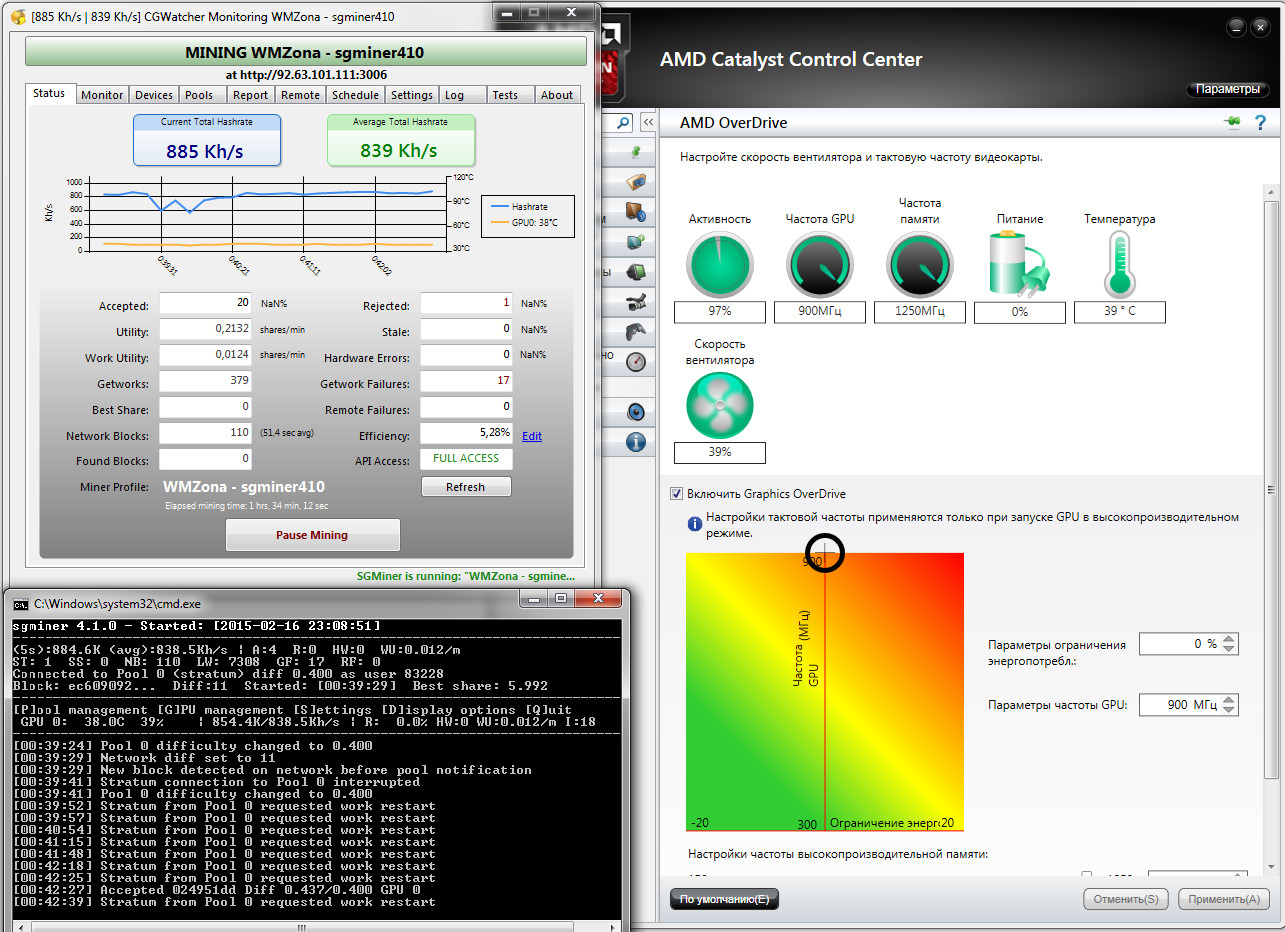Open the video camera sidebar icon

(635, 301)
